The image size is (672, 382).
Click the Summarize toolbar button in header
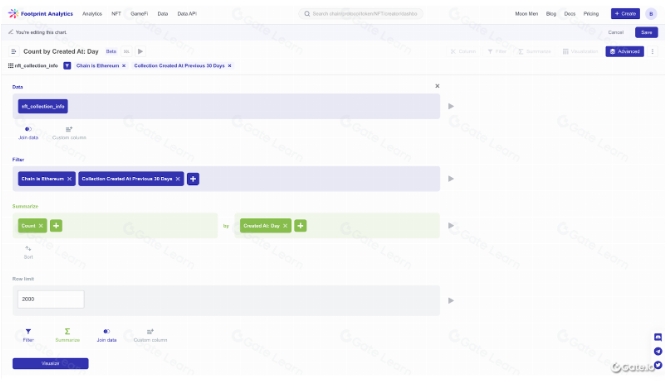535,51
